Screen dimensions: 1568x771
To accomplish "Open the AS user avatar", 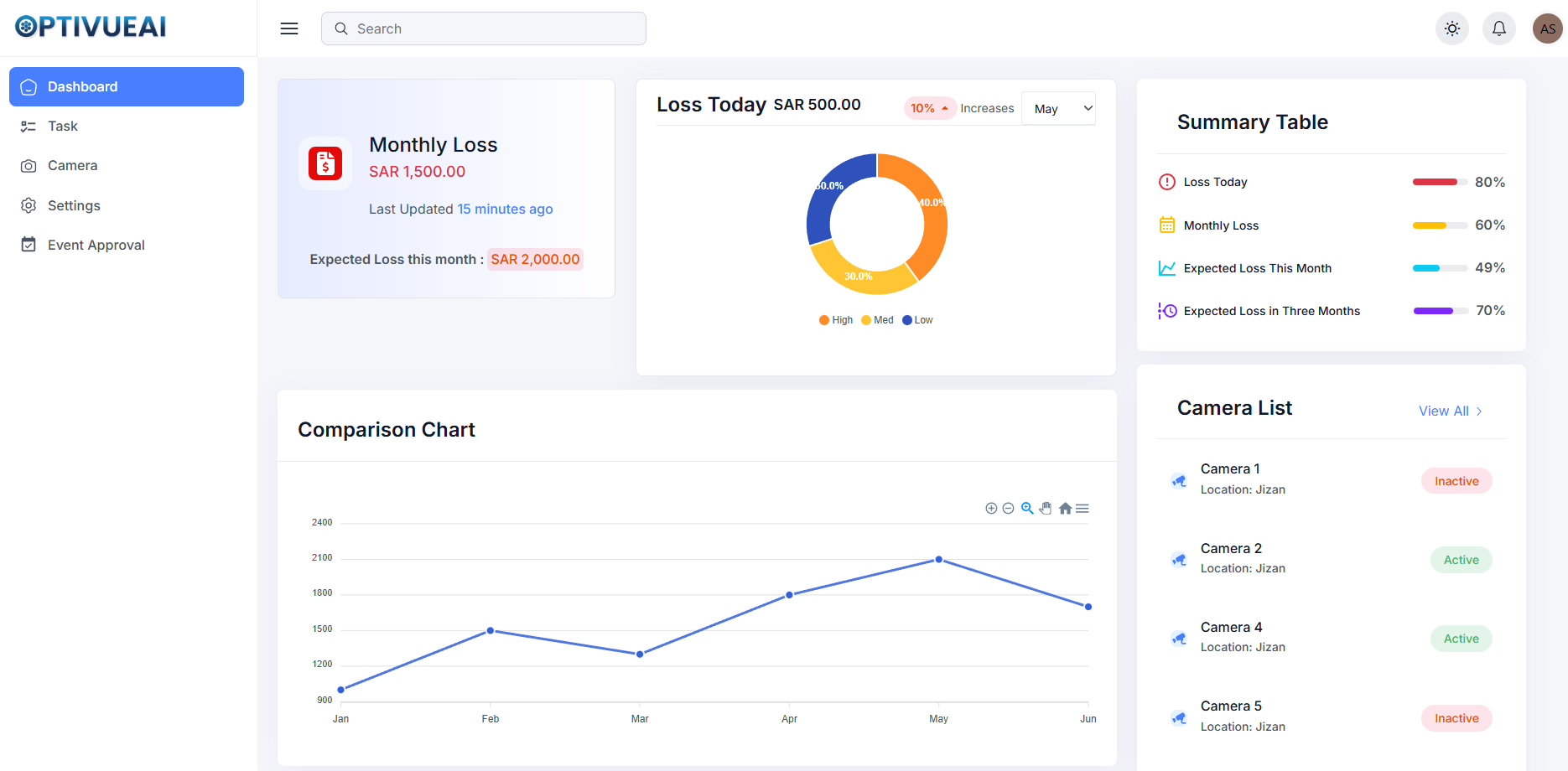I will click(1547, 28).
